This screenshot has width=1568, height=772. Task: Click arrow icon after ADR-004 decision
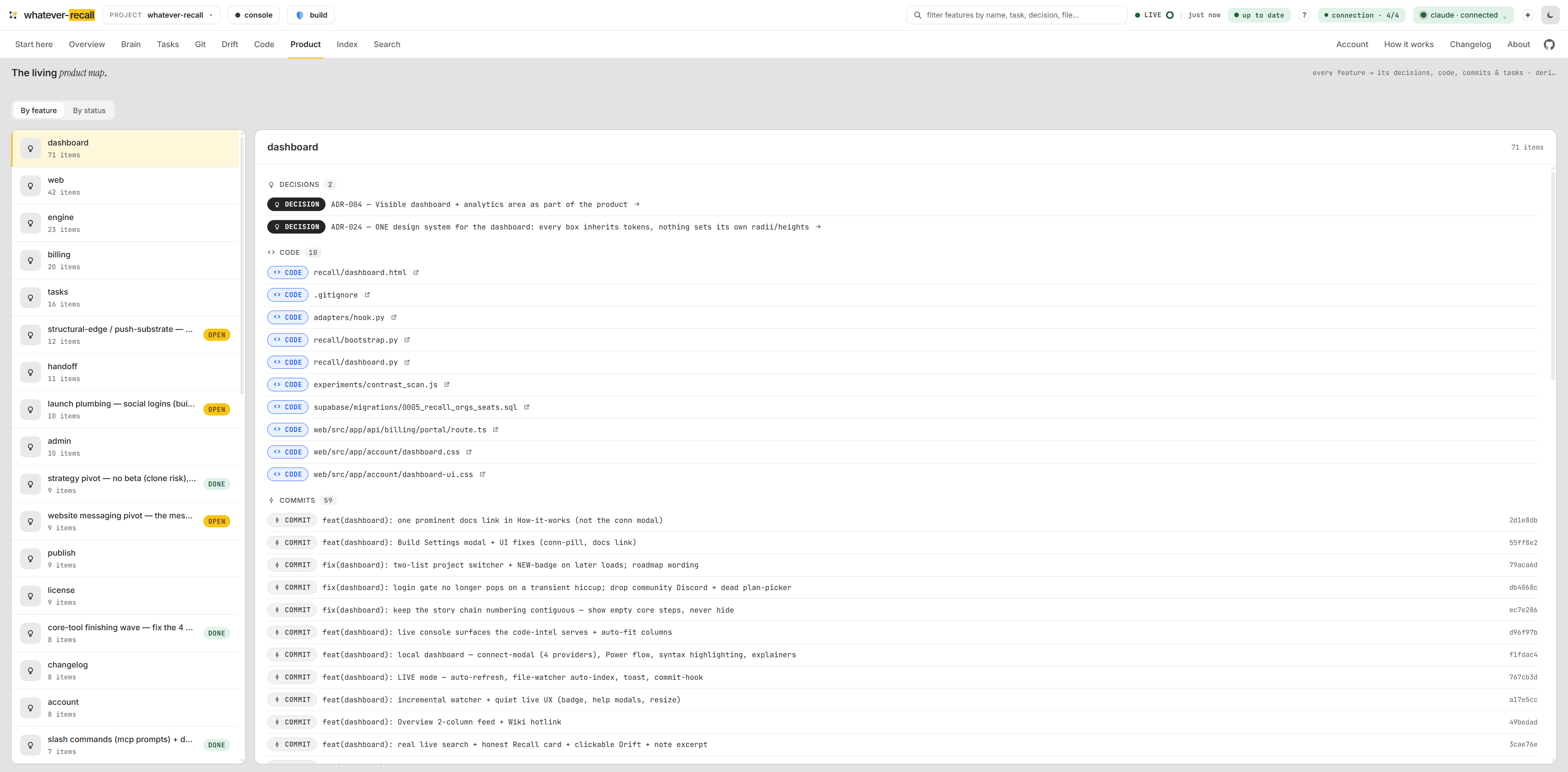637,204
